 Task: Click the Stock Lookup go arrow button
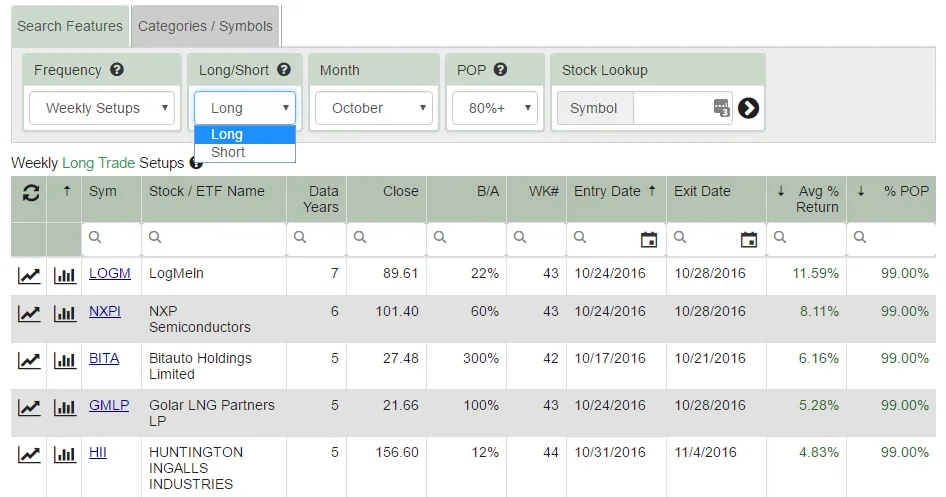[x=748, y=108]
